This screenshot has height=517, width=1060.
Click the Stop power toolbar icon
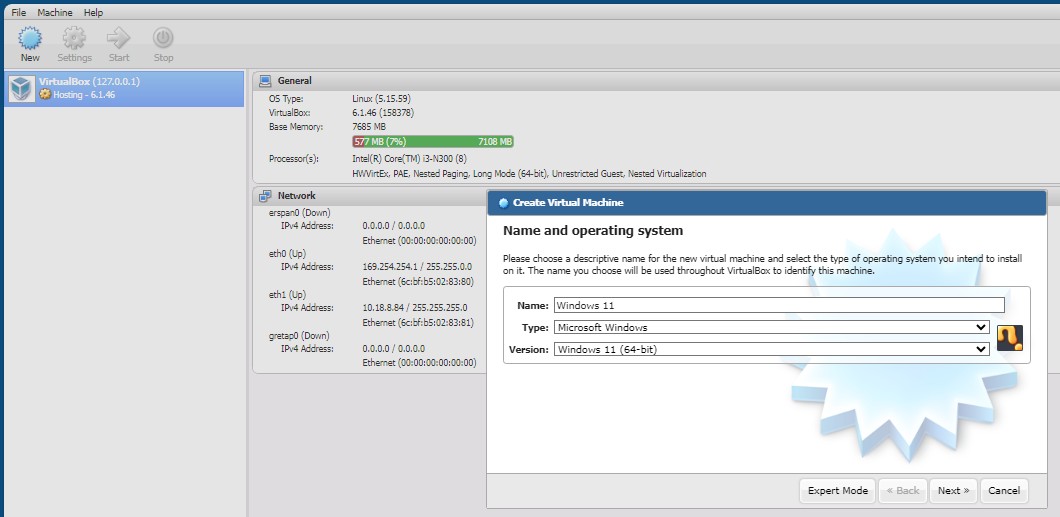coord(163,38)
